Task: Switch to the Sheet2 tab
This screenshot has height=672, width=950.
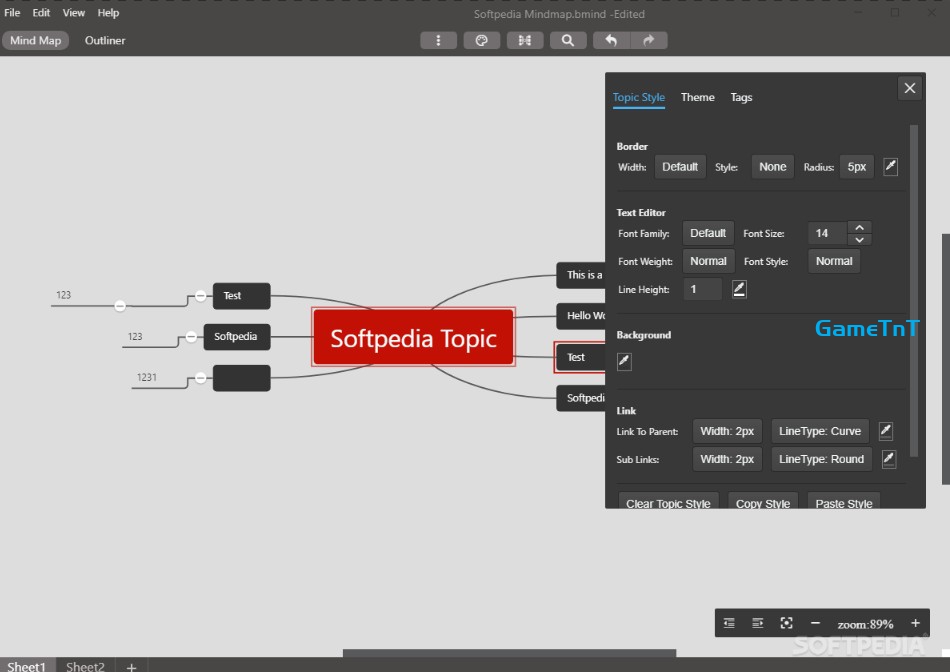Action: (85, 666)
